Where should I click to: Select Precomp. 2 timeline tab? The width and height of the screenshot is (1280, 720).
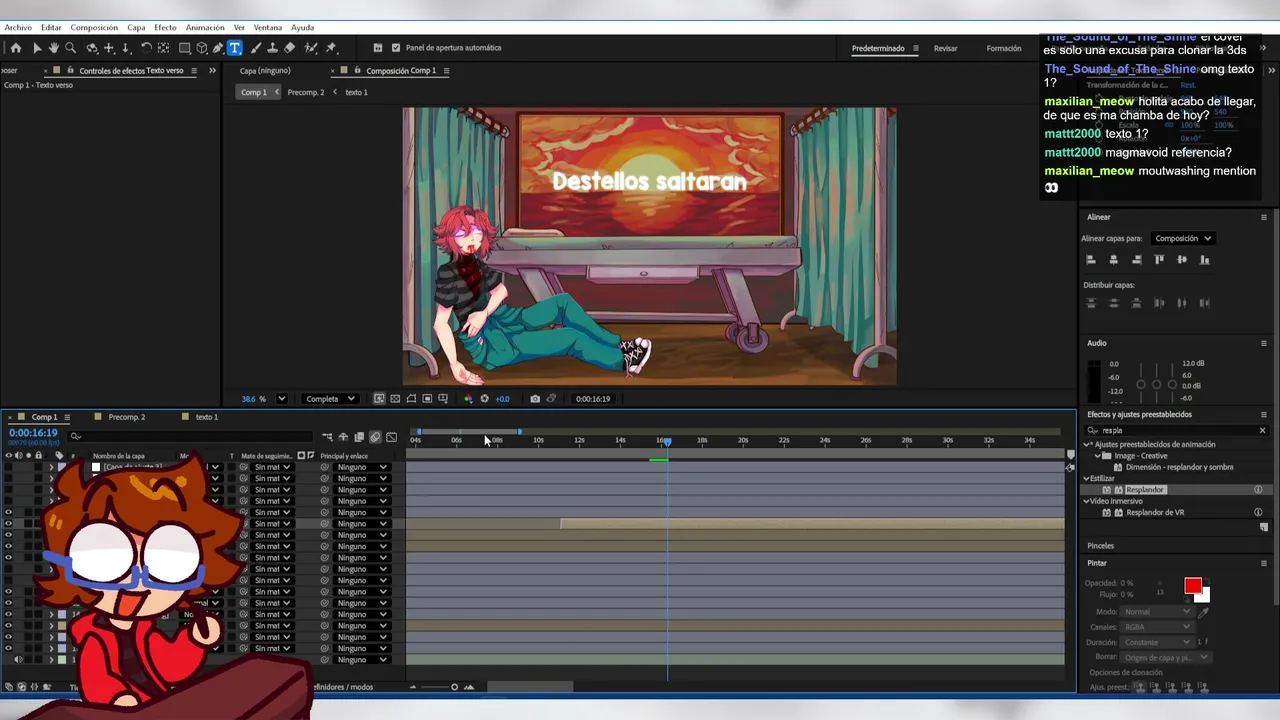click(x=127, y=417)
